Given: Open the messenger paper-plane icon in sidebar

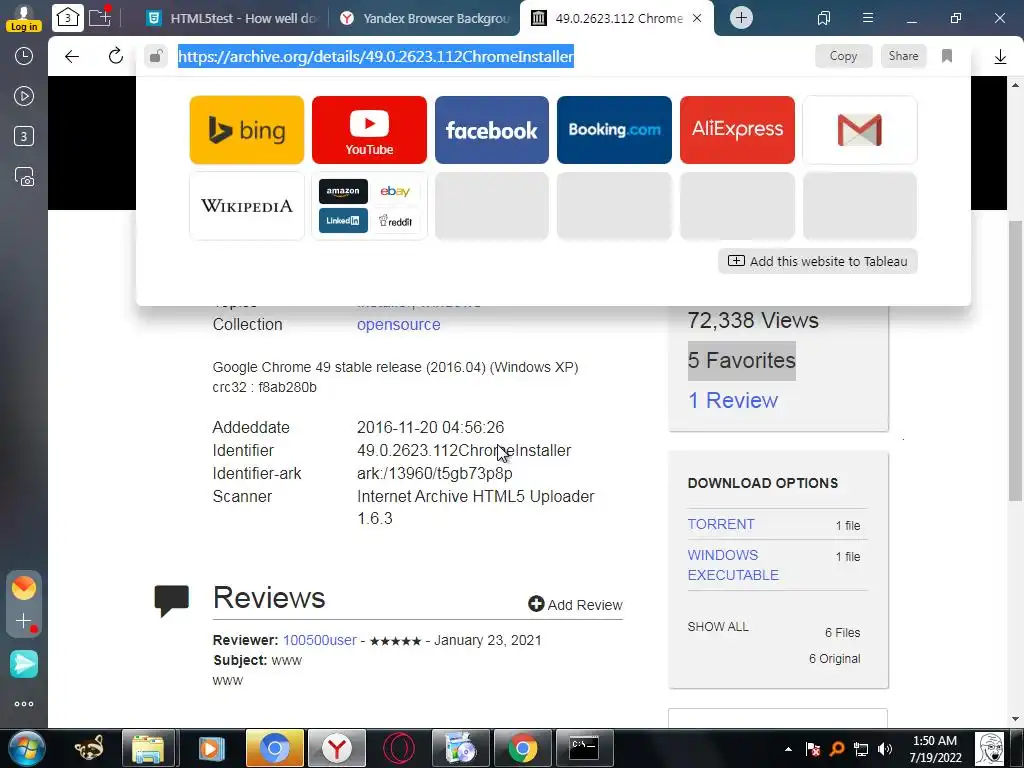Looking at the screenshot, I should (x=24, y=664).
